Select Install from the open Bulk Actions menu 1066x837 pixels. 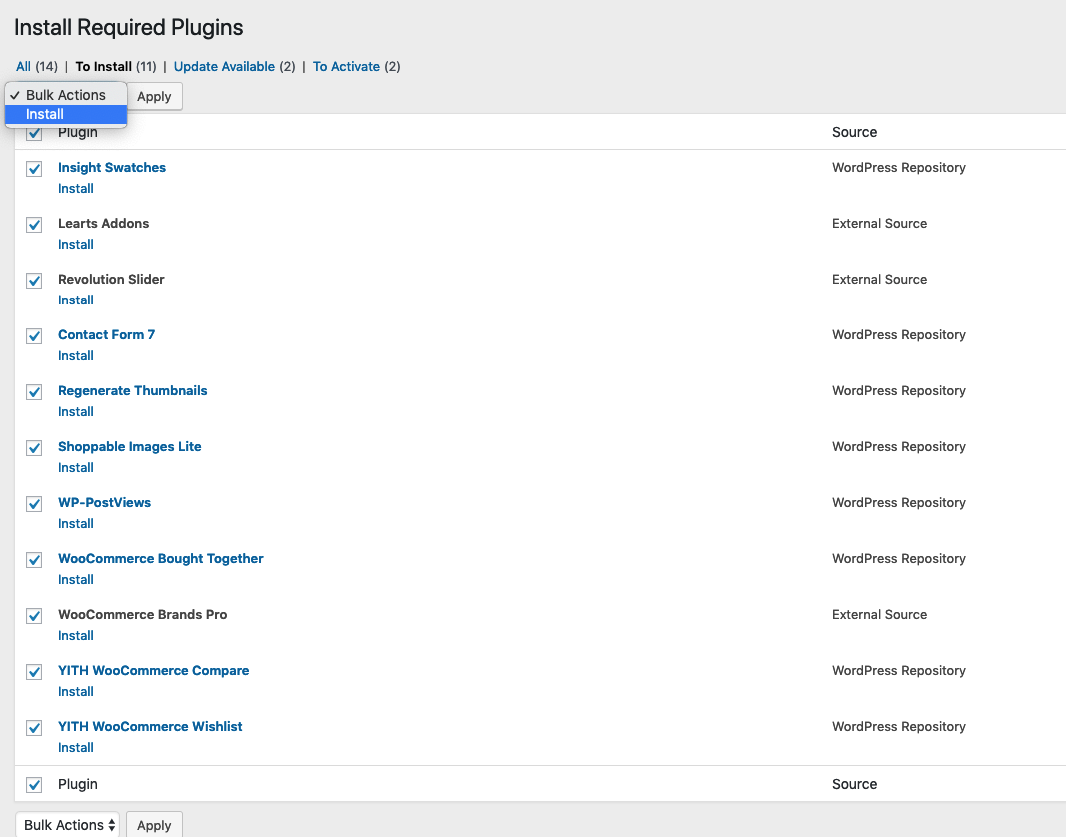[44, 113]
